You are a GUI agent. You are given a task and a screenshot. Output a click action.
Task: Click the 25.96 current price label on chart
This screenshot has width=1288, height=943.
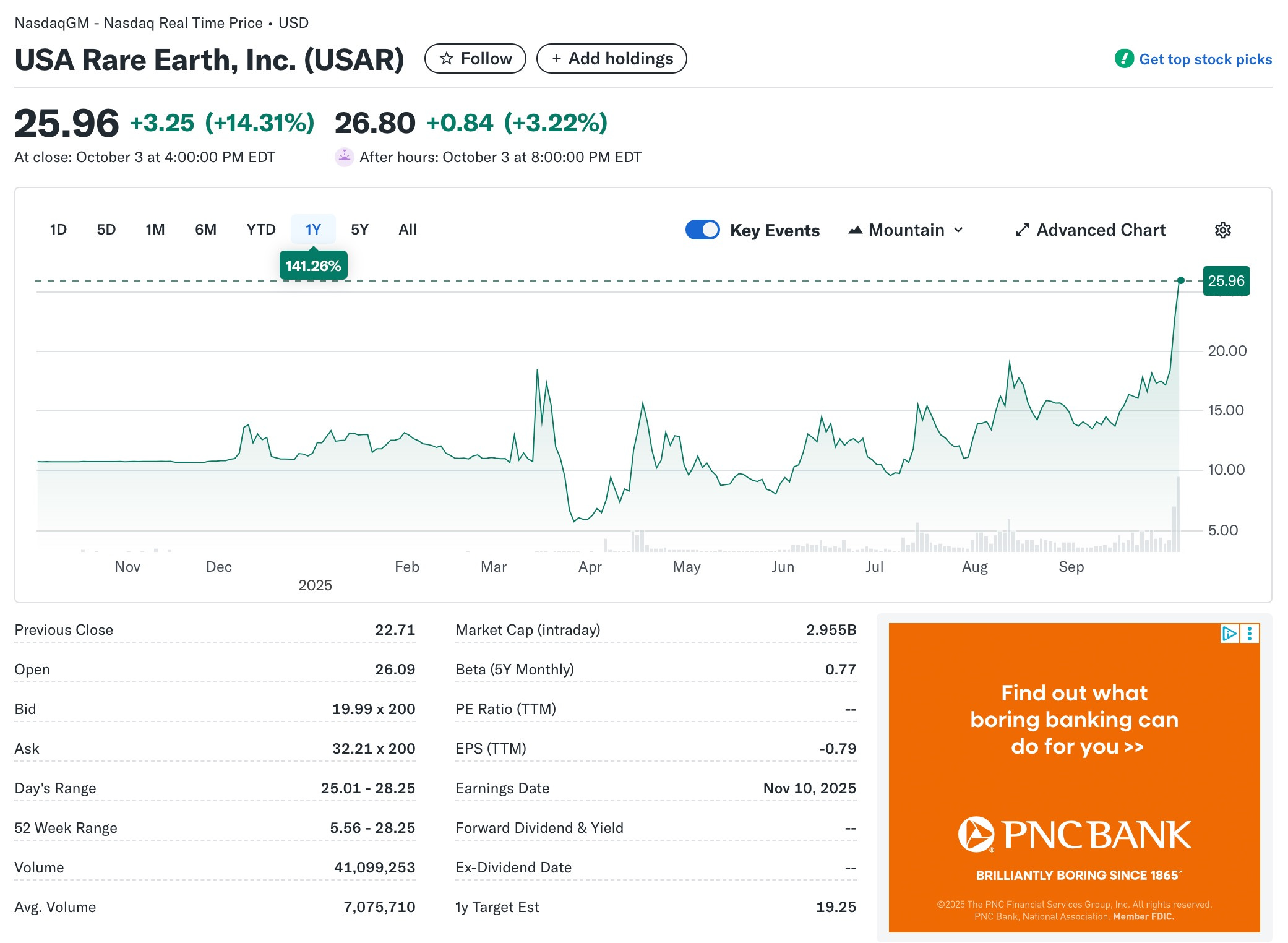click(x=1226, y=281)
